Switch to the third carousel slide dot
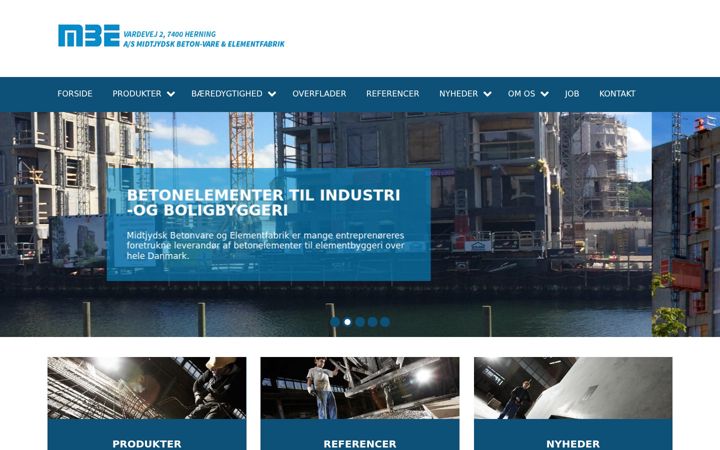720x450 pixels. tap(360, 322)
